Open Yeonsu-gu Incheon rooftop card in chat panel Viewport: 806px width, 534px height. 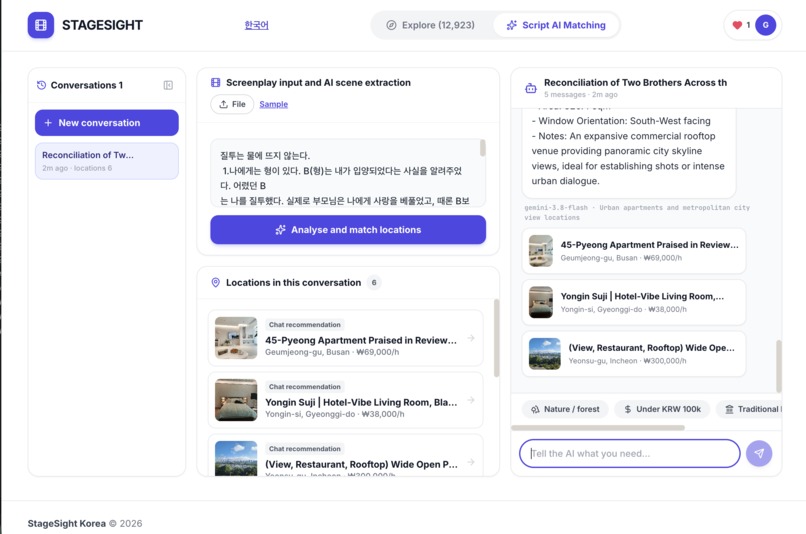634,354
